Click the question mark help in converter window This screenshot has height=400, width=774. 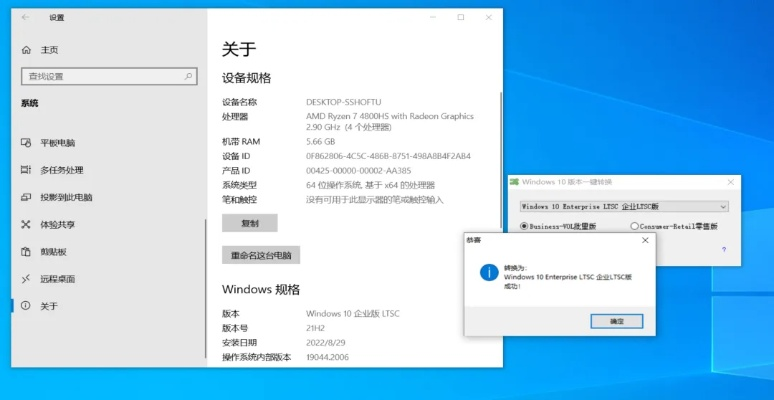pyautogui.click(x=724, y=249)
